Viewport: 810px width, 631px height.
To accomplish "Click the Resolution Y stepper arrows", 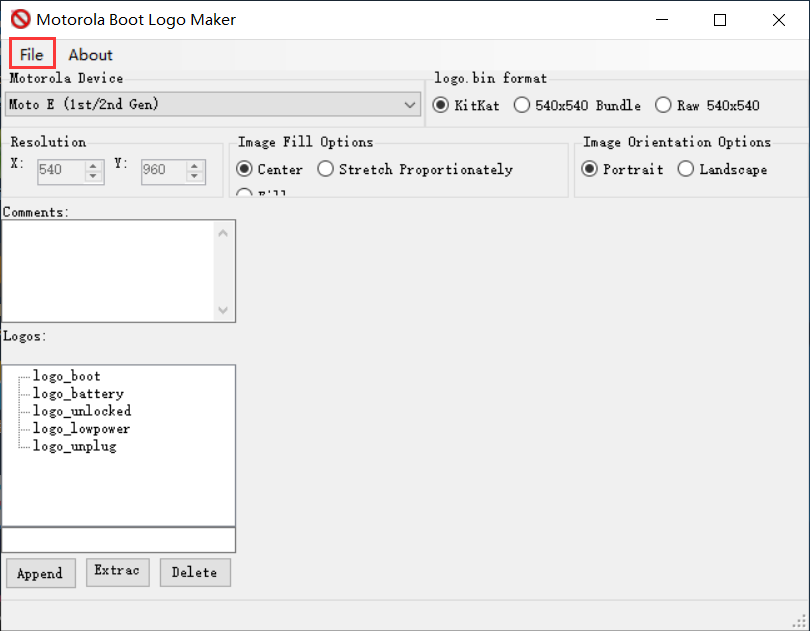I will [x=196, y=170].
